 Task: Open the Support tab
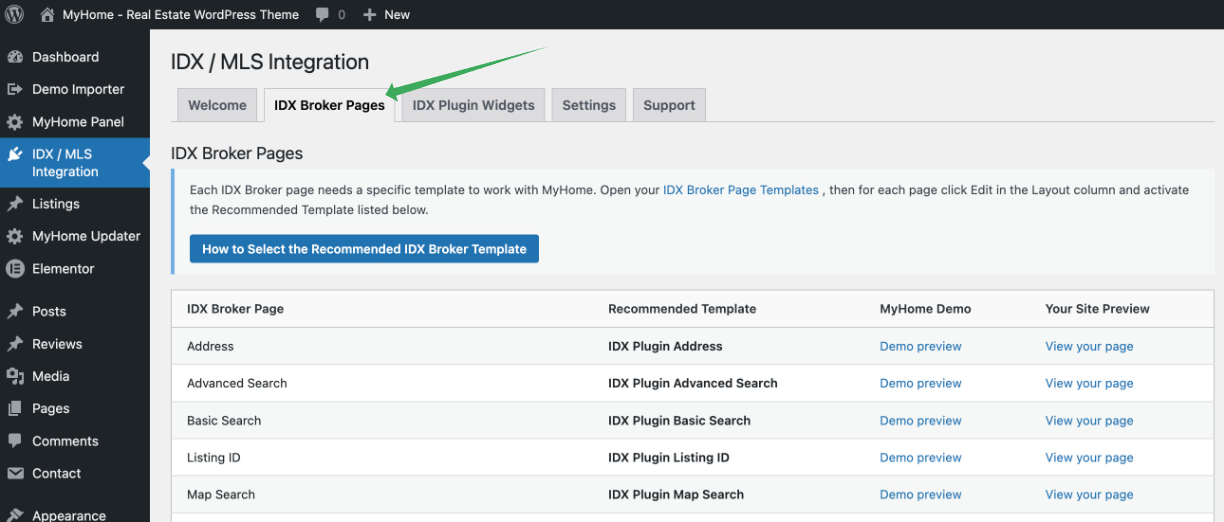click(x=669, y=105)
